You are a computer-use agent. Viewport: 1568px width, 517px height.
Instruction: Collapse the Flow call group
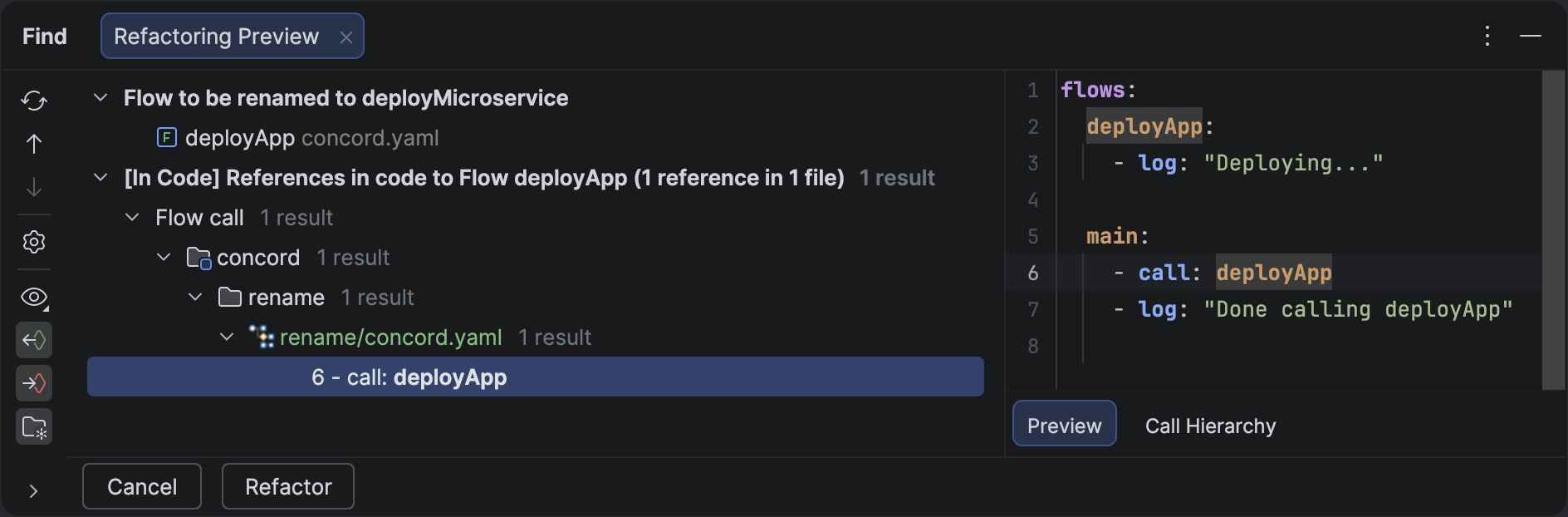click(x=132, y=217)
